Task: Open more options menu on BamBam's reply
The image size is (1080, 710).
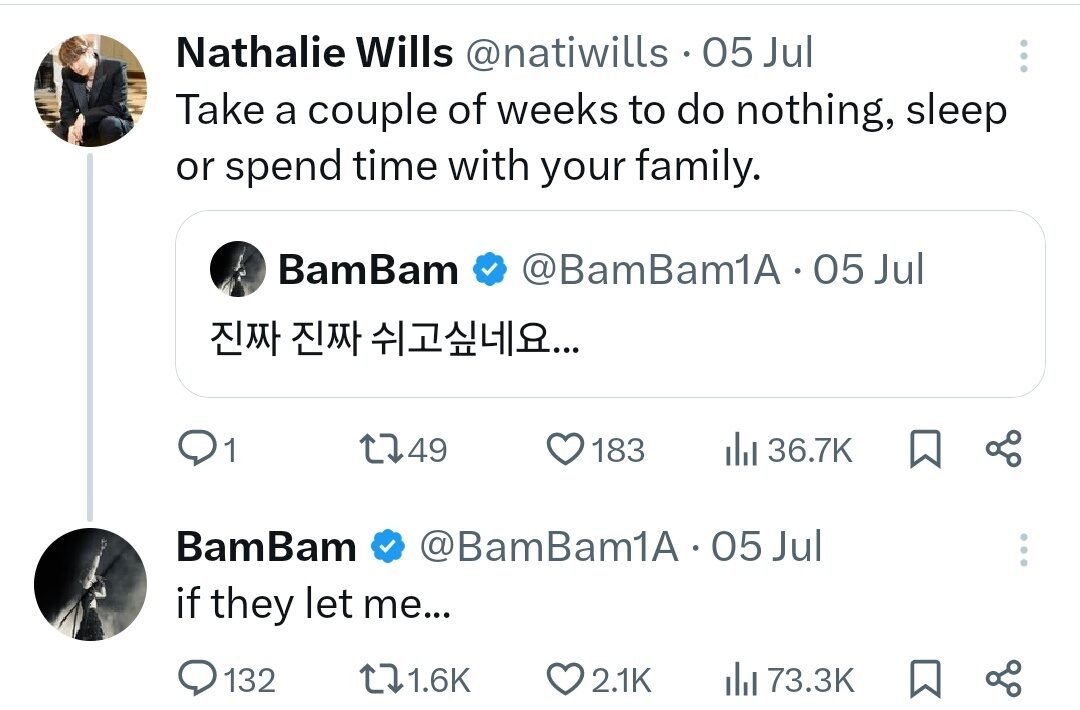Action: point(1023,549)
